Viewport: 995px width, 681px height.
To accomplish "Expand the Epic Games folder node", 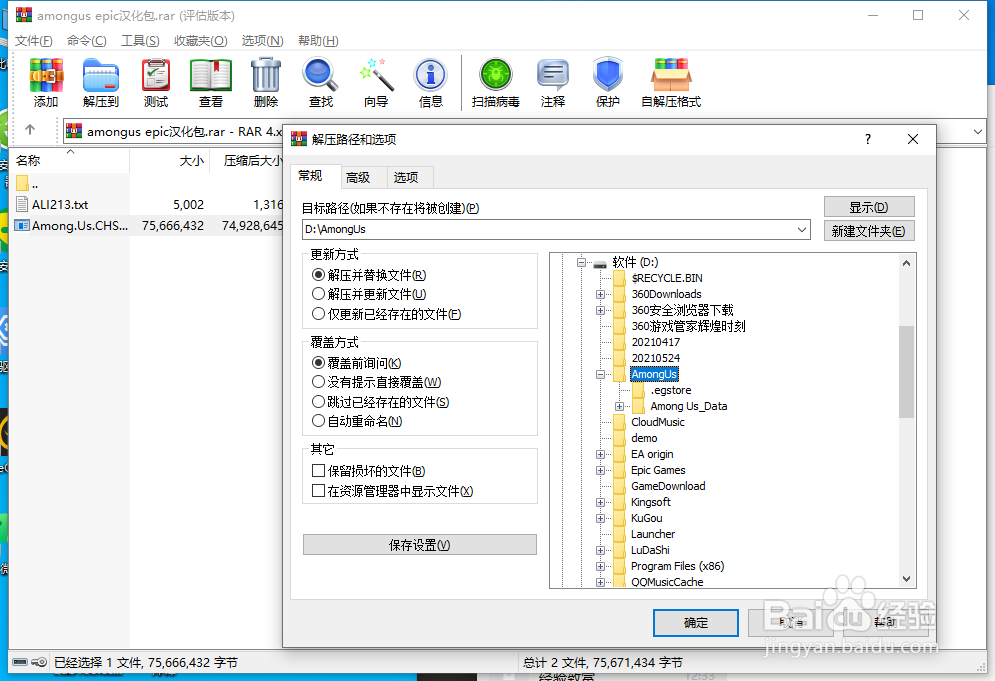I will pos(598,470).
